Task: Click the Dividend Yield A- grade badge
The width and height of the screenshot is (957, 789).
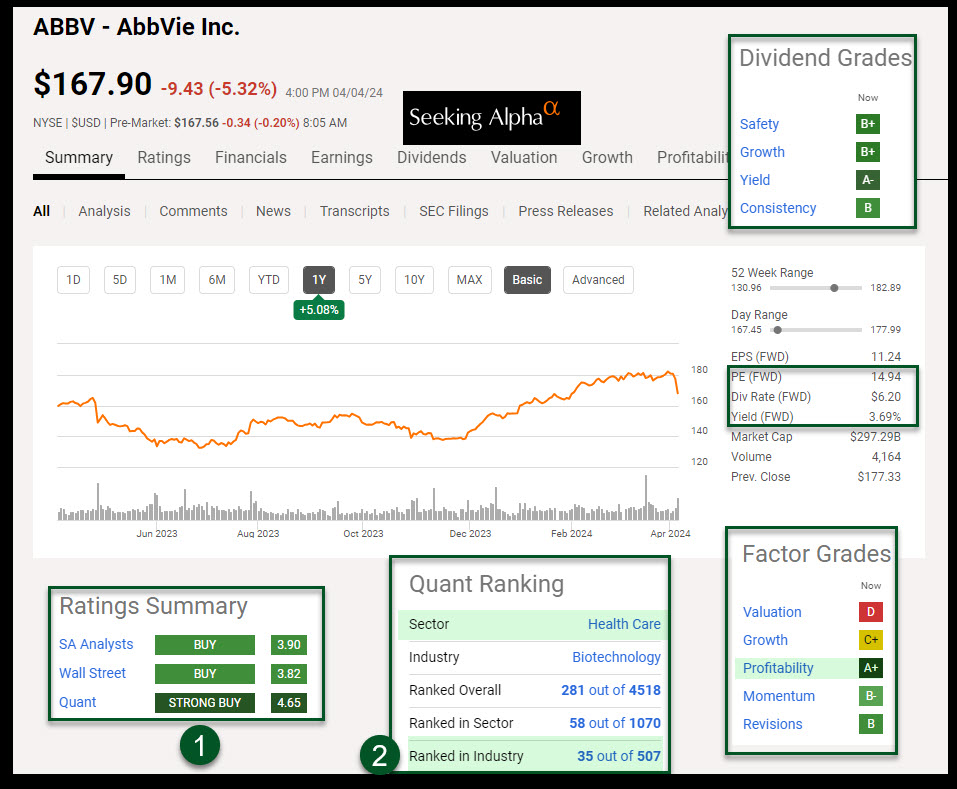Action: (x=867, y=180)
